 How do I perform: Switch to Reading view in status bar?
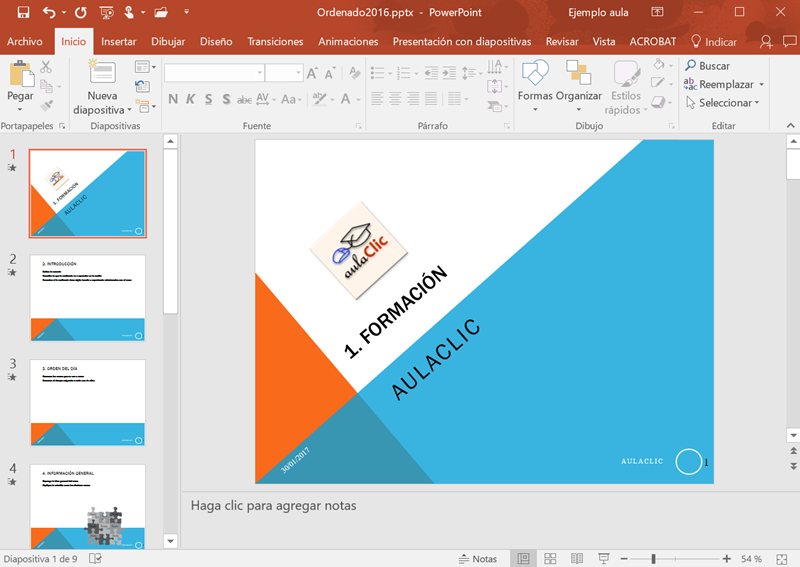(x=577, y=559)
